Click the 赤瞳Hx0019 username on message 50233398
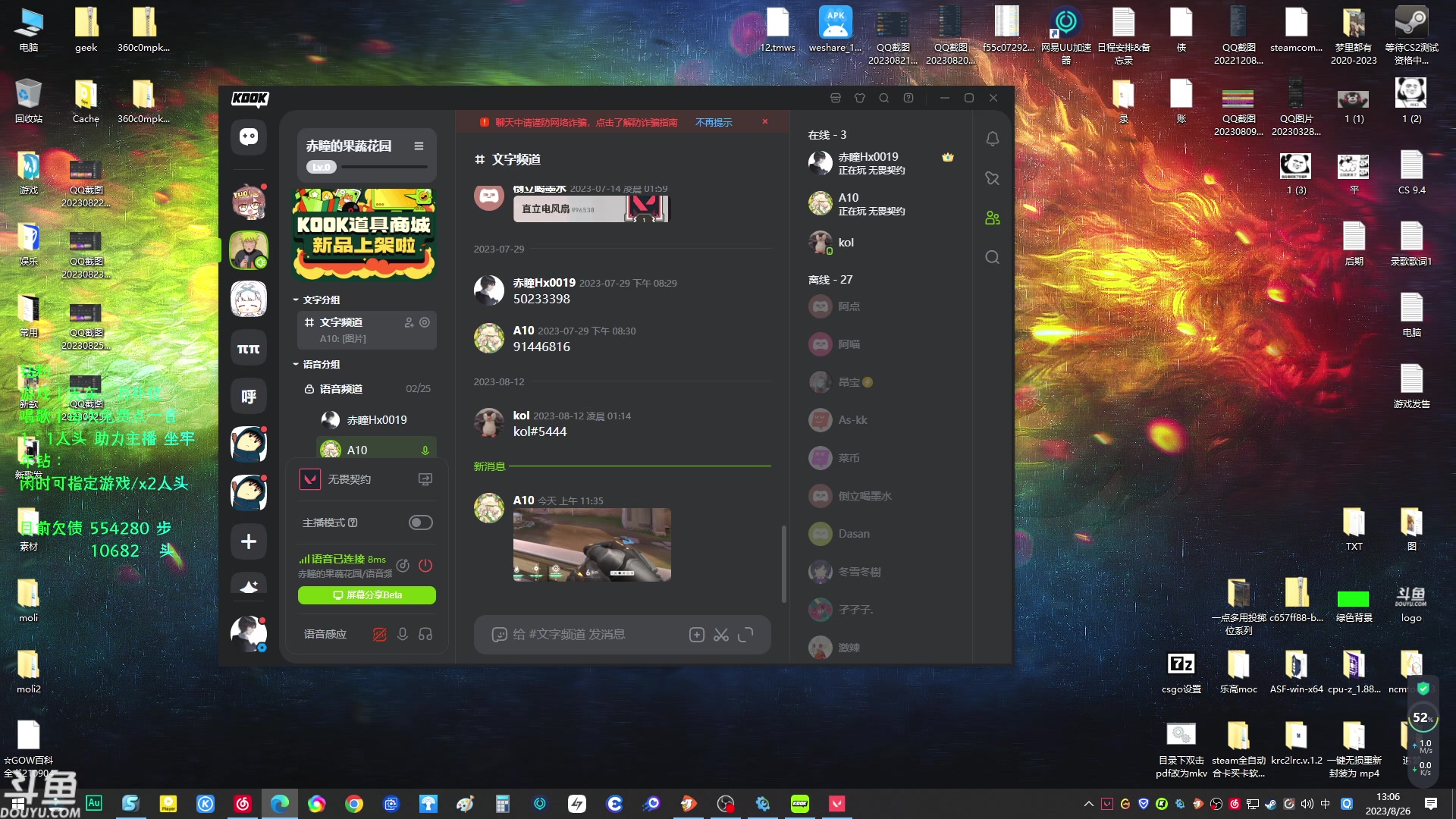 pos(544,283)
